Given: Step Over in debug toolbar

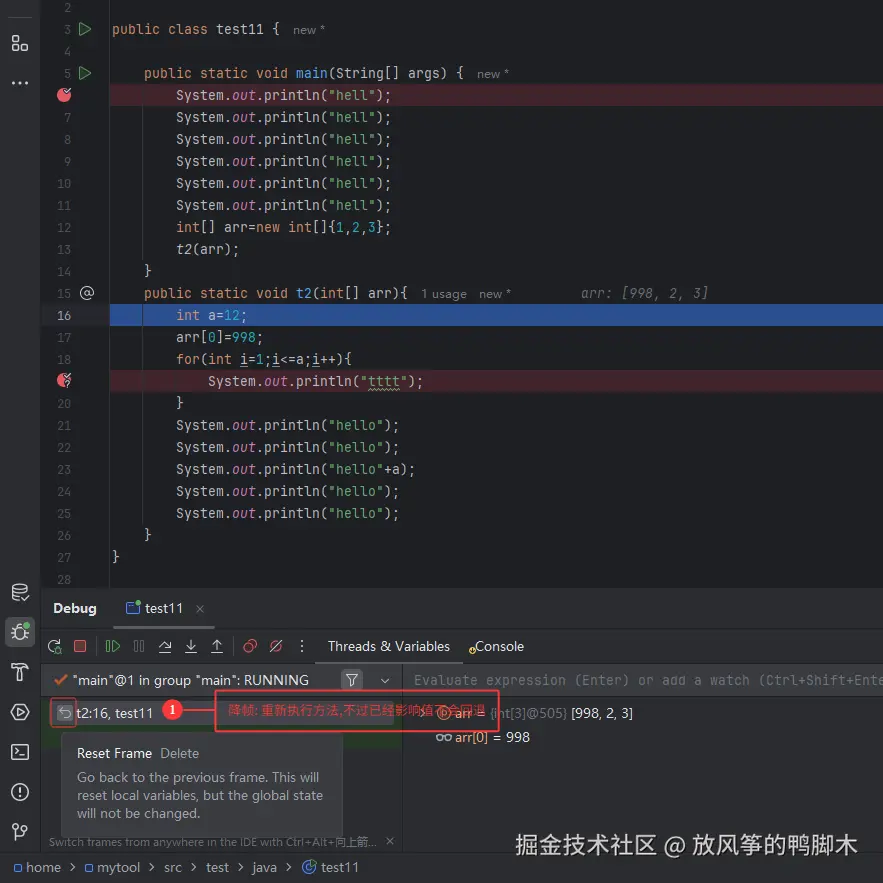Looking at the screenshot, I should [165, 646].
